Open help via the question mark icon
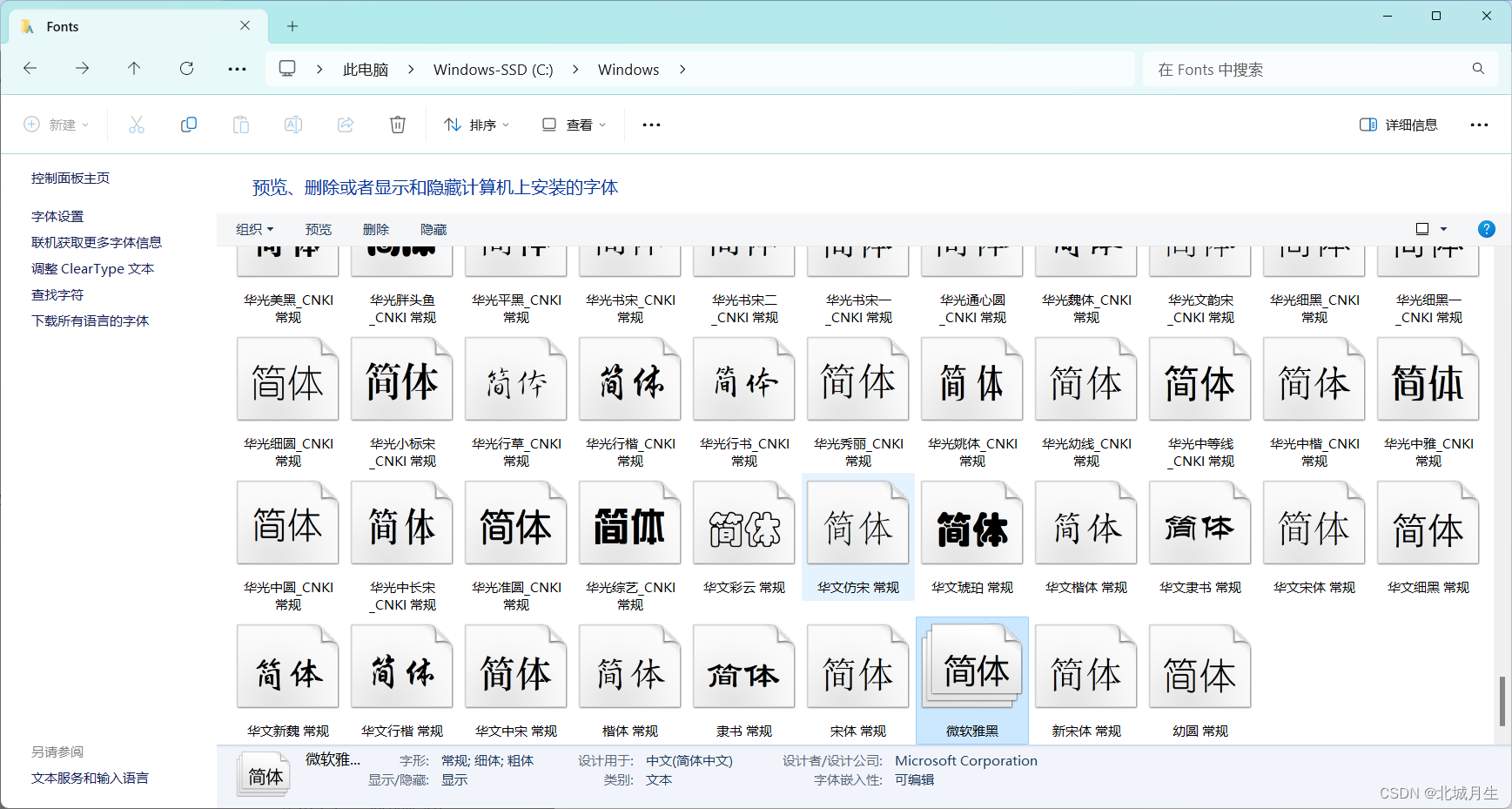Viewport: 1512px width, 809px height. point(1487,229)
